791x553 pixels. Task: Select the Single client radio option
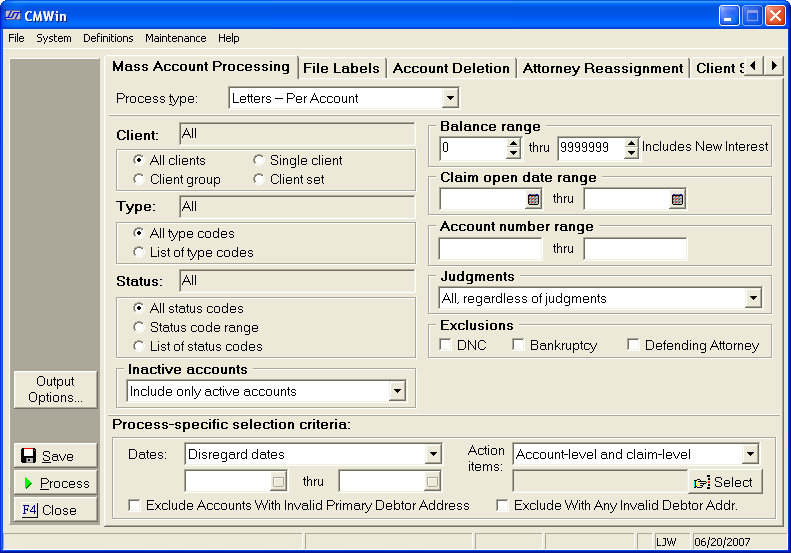tap(259, 160)
